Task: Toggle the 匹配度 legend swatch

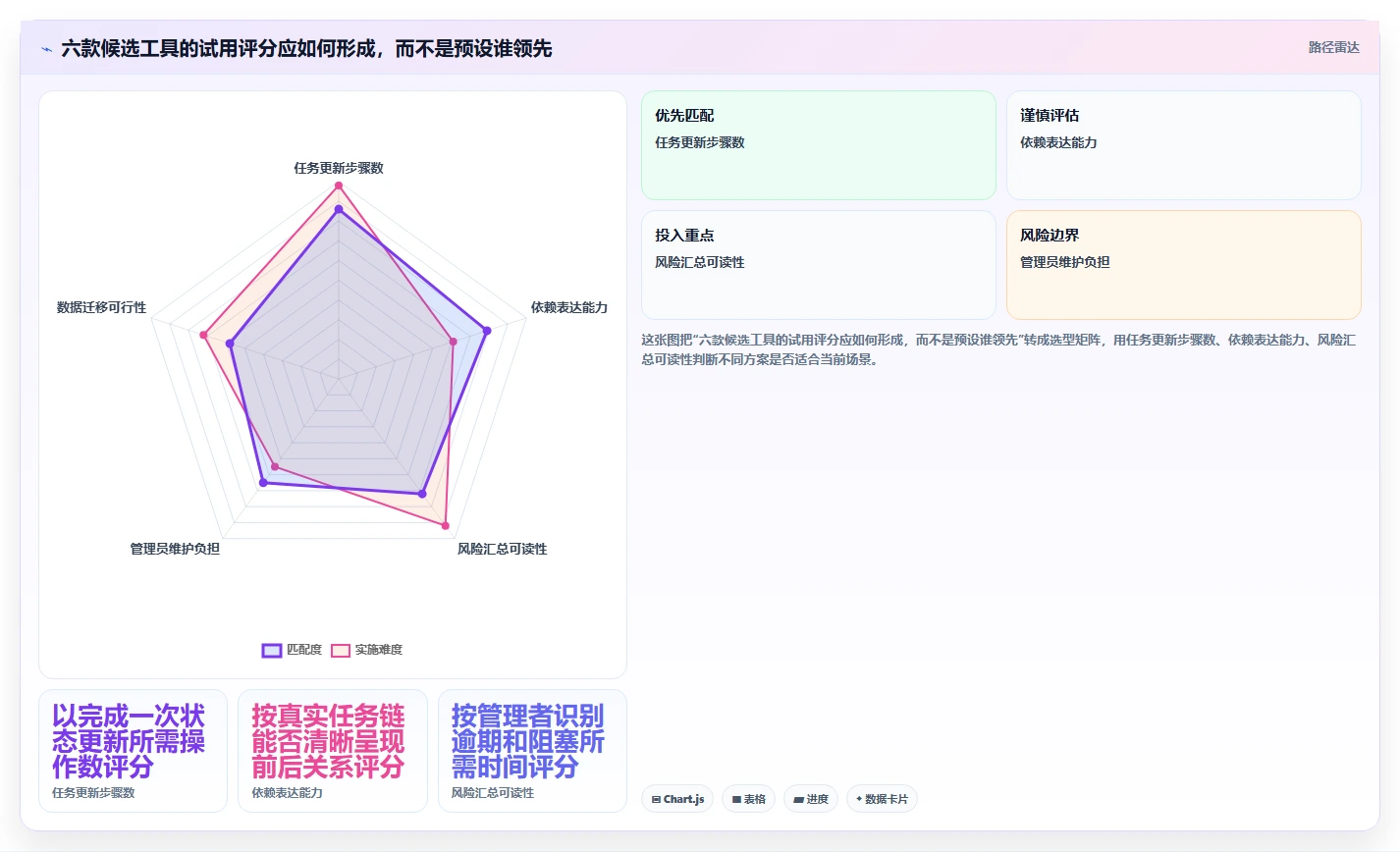Action: (272, 650)
